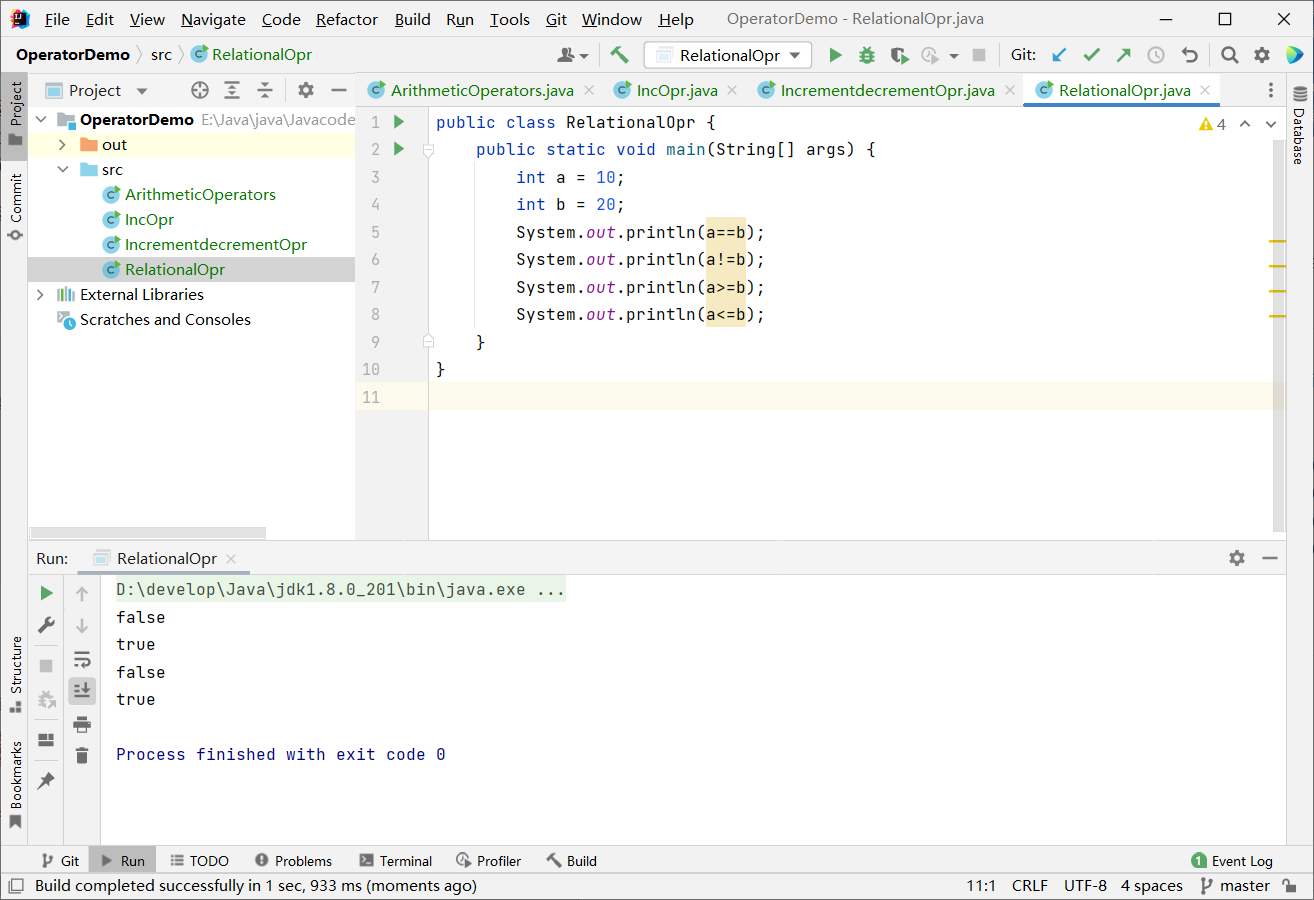Clear console with trash icon
The width and height of the screenshot is (1314, 900).
pos(82,755)
